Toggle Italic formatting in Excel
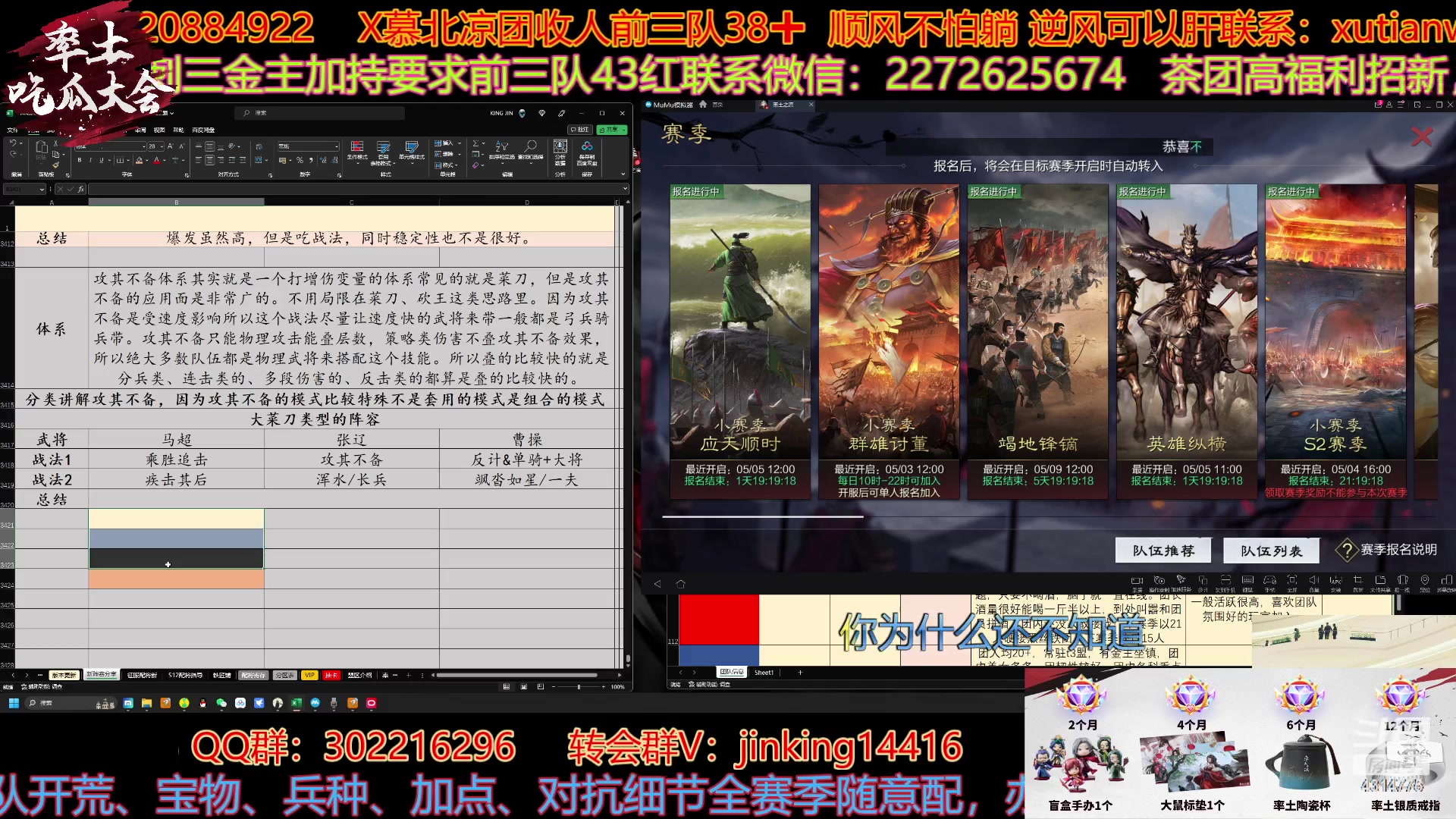This screenshot has height=819, width=1456. (90, 160)
